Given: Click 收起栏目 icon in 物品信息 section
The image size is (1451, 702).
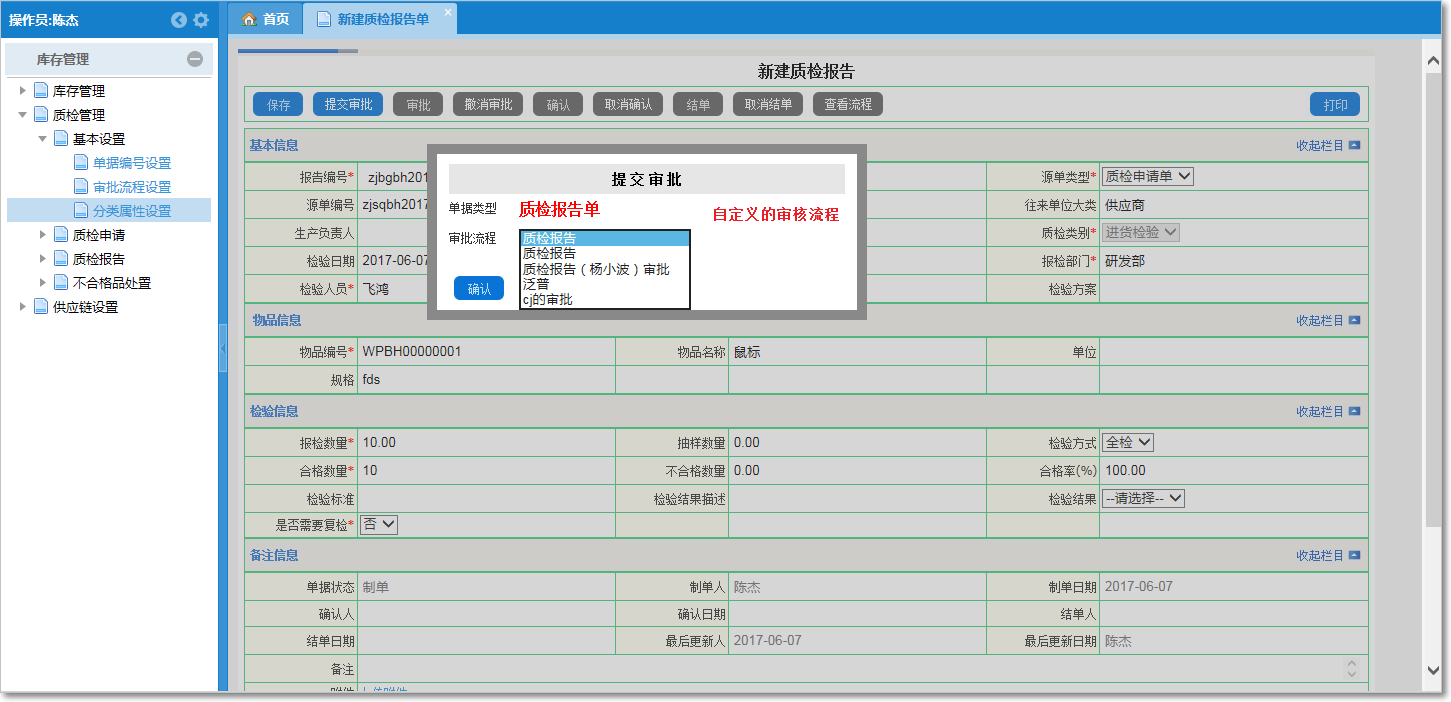Looking at the screenshot, I should 1354,321.
